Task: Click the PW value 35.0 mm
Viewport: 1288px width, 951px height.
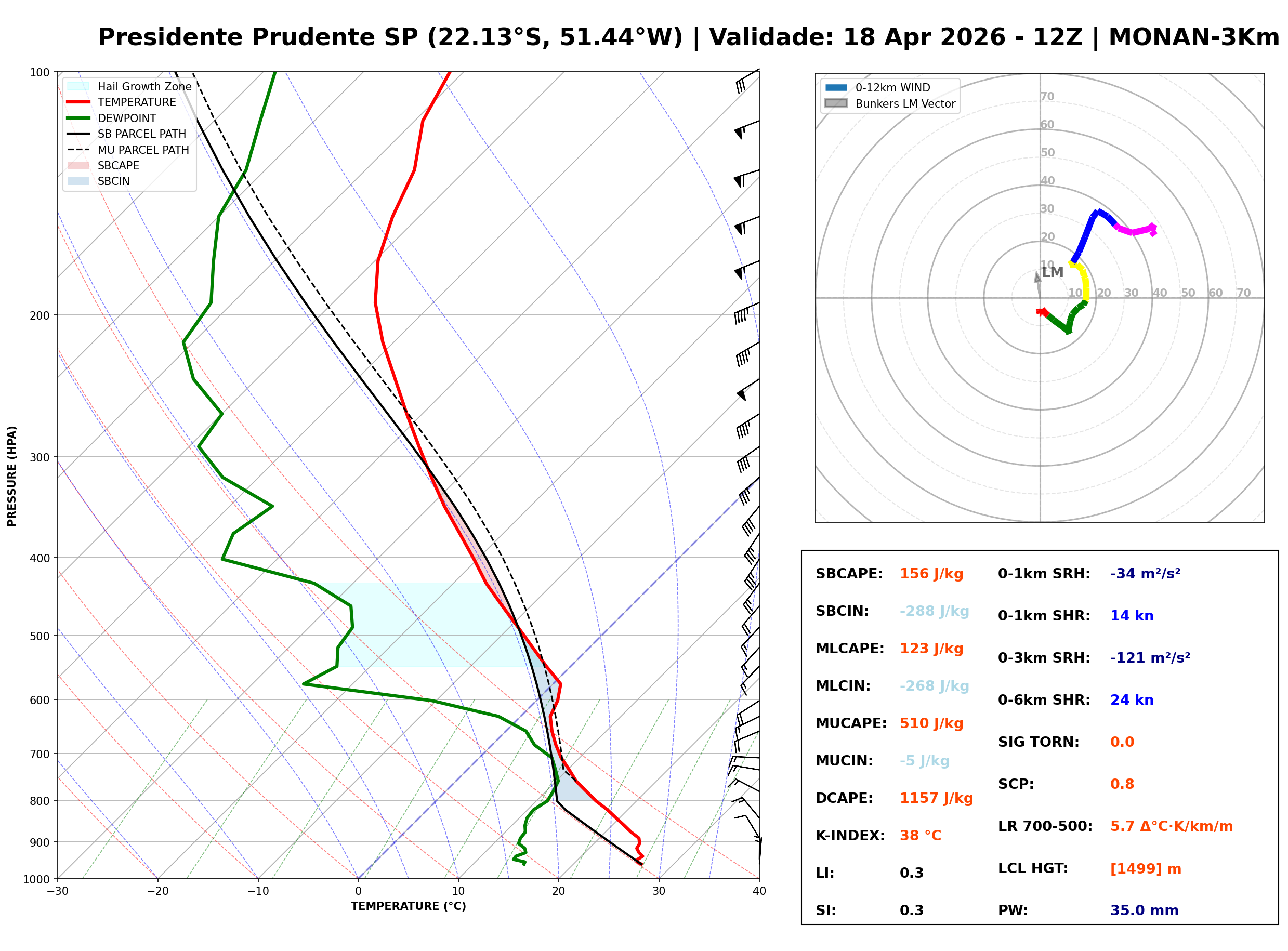Action: point(1144,910)
